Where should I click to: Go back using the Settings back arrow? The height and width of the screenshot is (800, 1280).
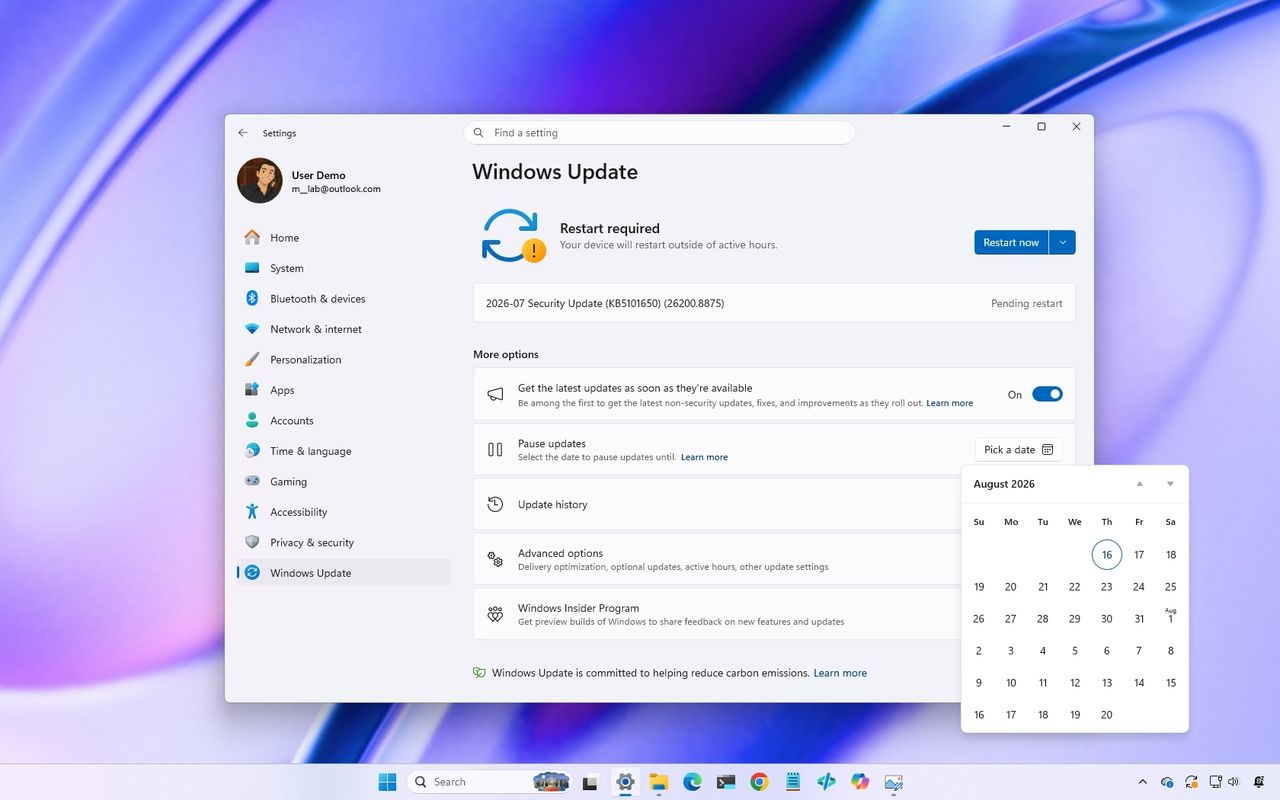pyautogui.click(x=243, y=133)
